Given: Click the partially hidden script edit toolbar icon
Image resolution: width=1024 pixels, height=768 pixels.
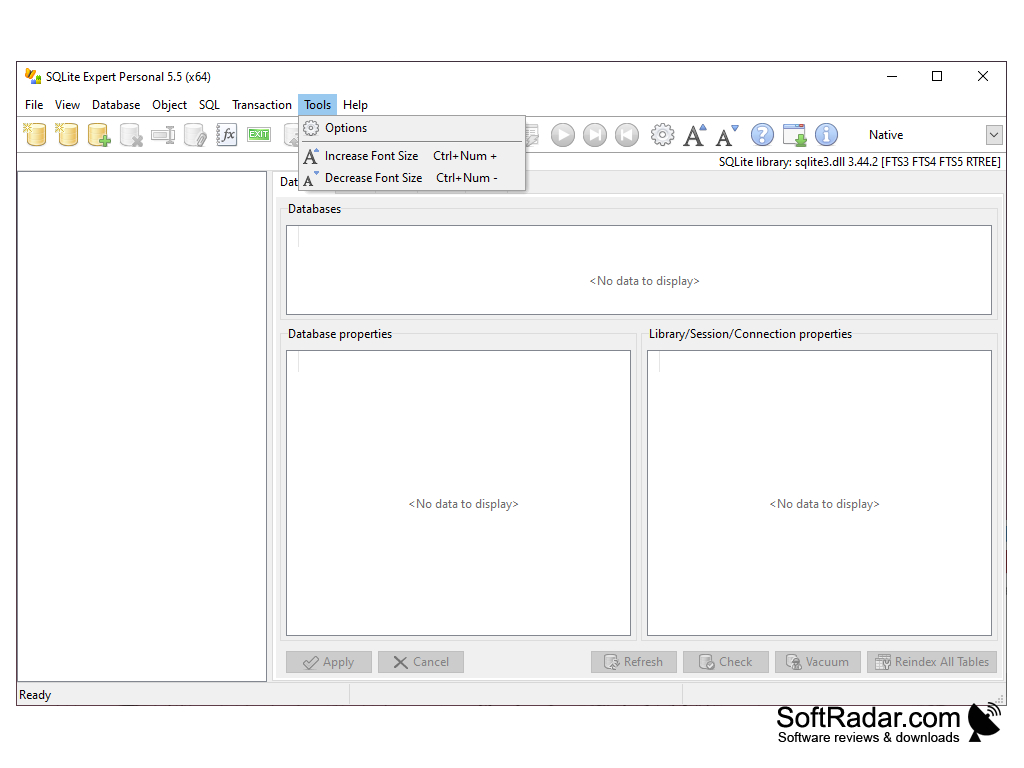Looking at the screenshot, I should click(x=532, y=135).
